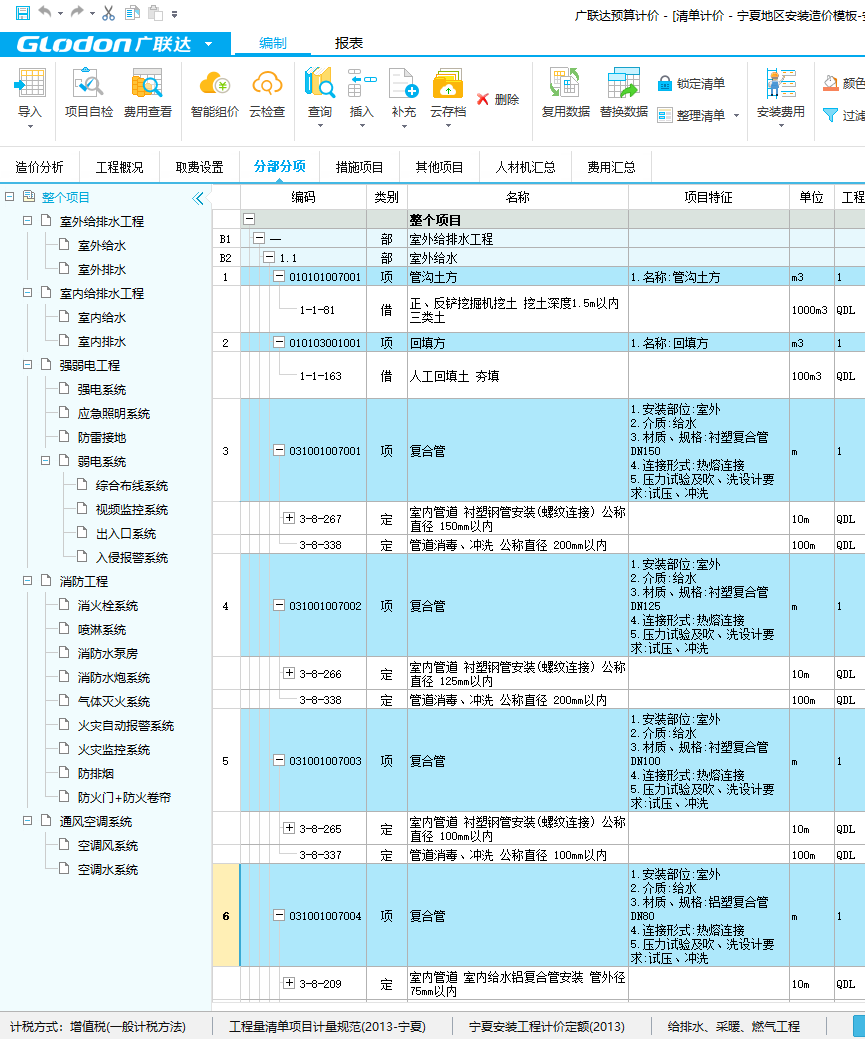Expand the 3-8-267 quota row
Viewport: 865px width, 1039px height.
click(x=289, y=518)
